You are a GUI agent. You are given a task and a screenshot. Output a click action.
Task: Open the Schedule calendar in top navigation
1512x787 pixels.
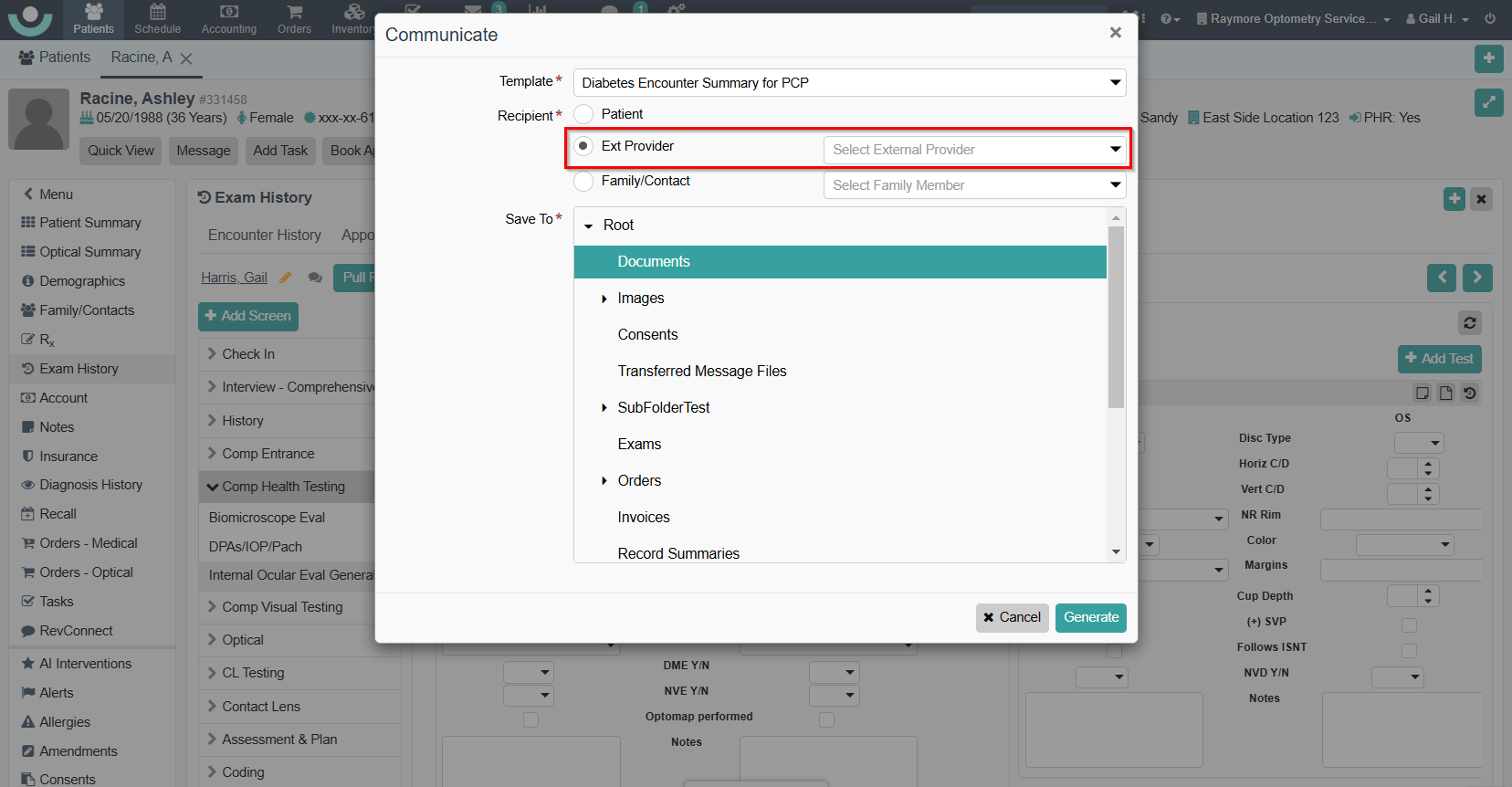click(157, 19)
